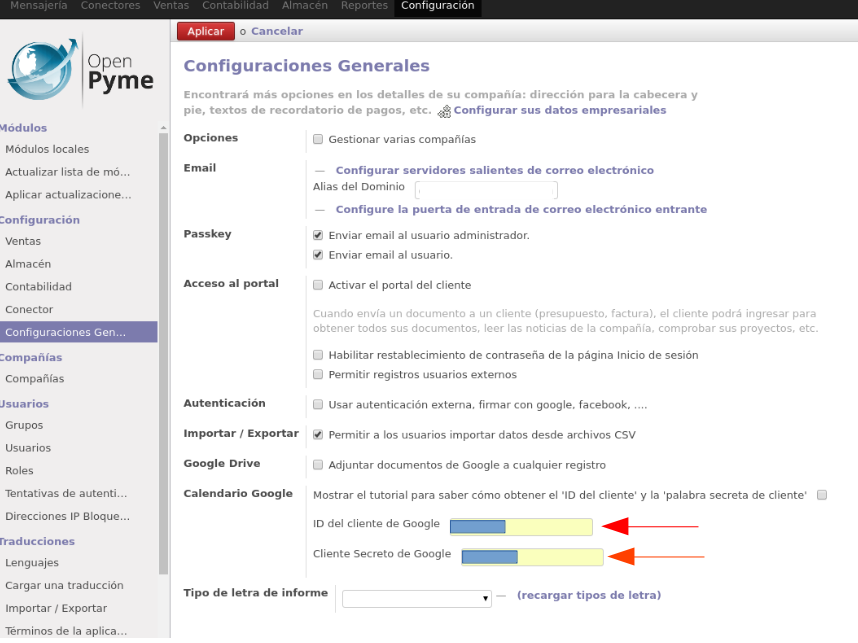Open the Mensajería top menu
This screenshot has width=858, height=643.
coord(39,5)
